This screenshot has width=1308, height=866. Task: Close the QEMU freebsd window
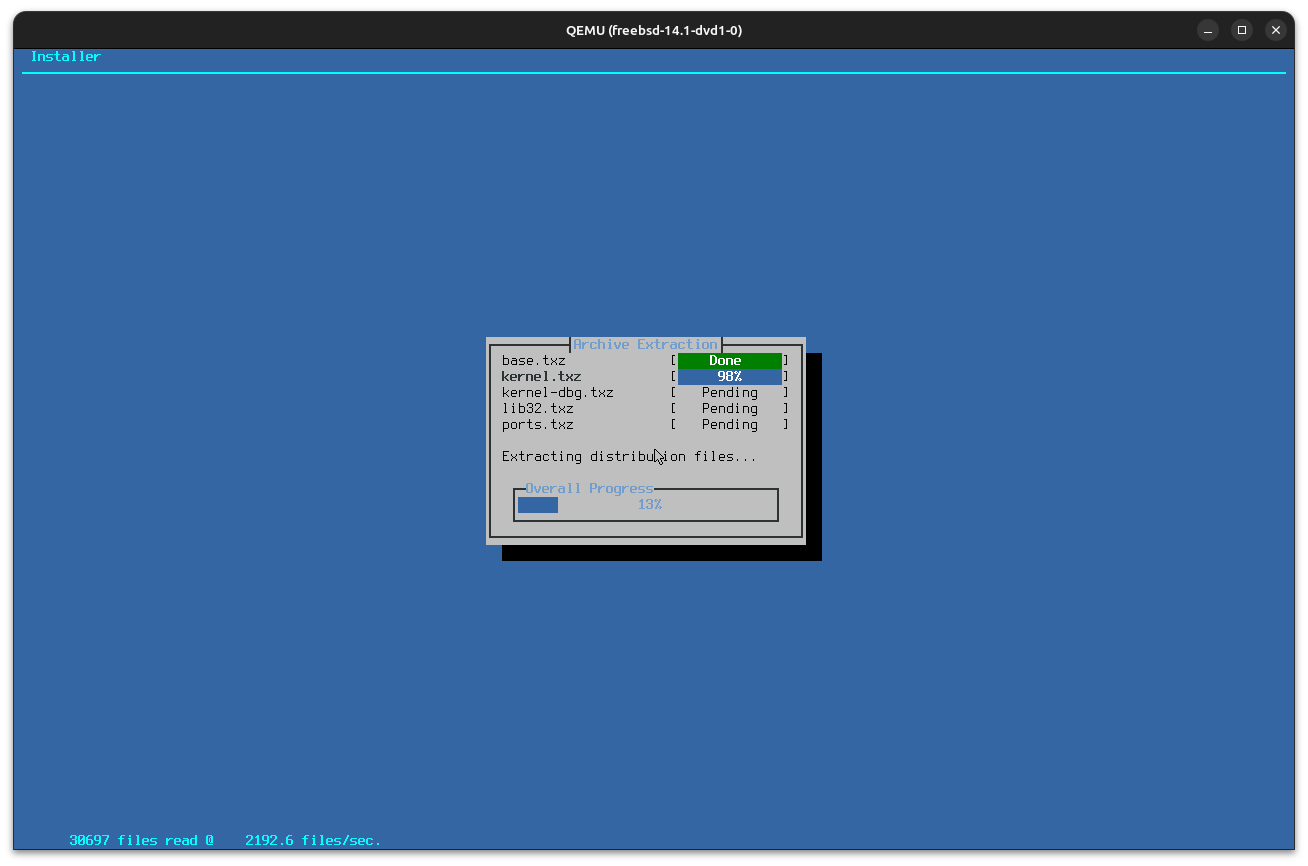pos(1275,30)
